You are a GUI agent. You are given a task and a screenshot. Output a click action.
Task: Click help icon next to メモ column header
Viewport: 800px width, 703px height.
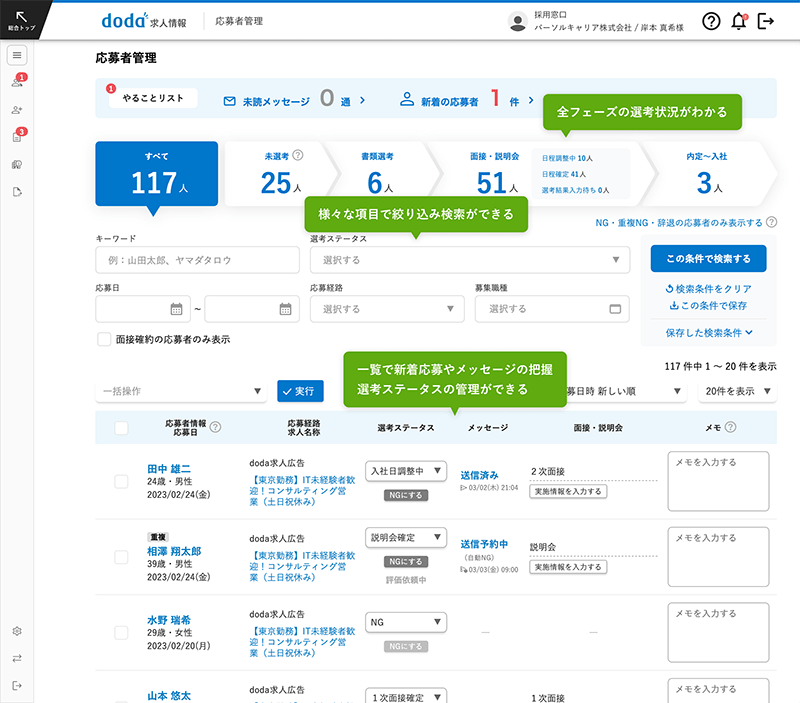tap(730, 428)
